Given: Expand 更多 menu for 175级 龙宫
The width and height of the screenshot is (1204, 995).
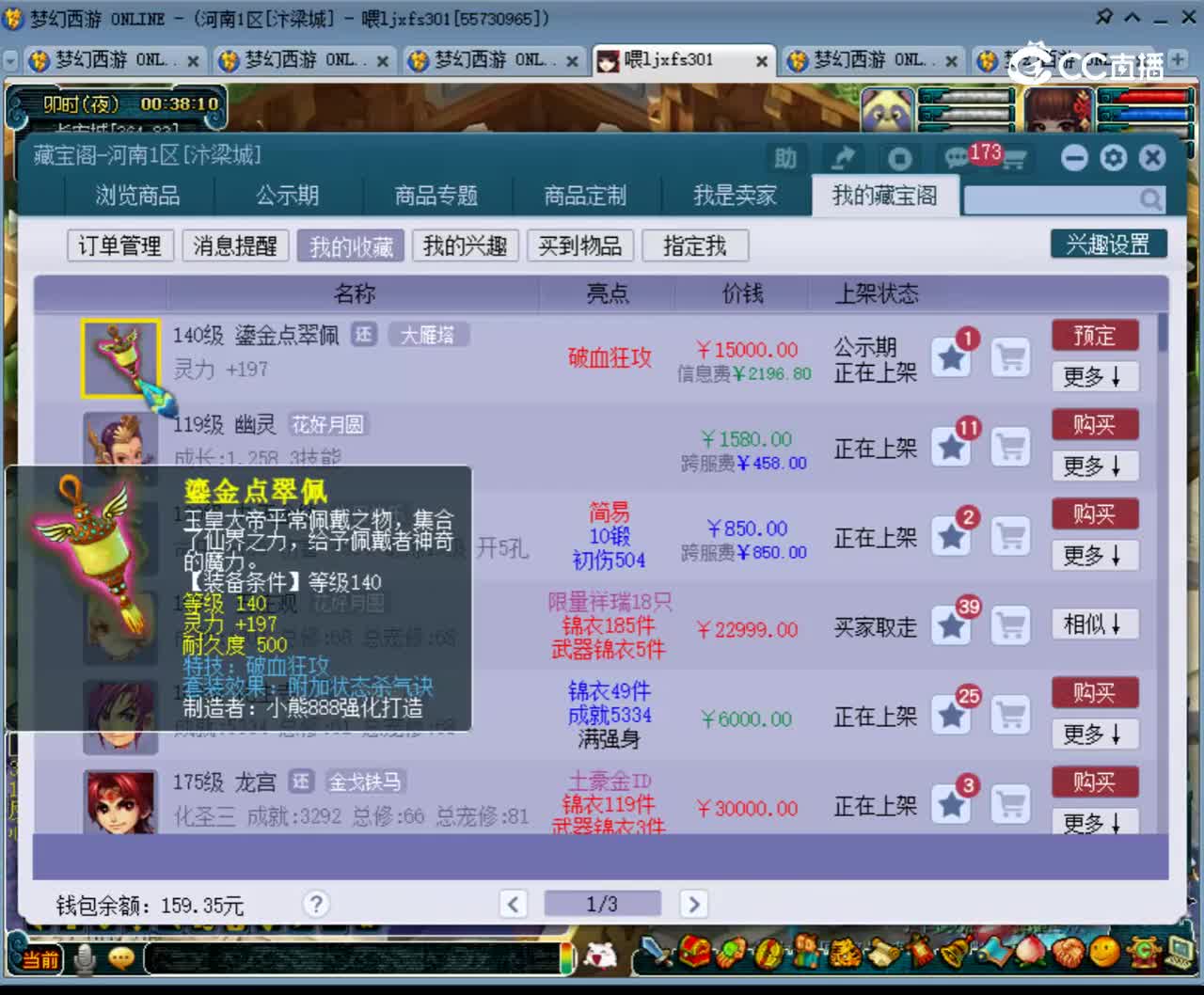Looking at the screenshot, I should click(1095, 822).
